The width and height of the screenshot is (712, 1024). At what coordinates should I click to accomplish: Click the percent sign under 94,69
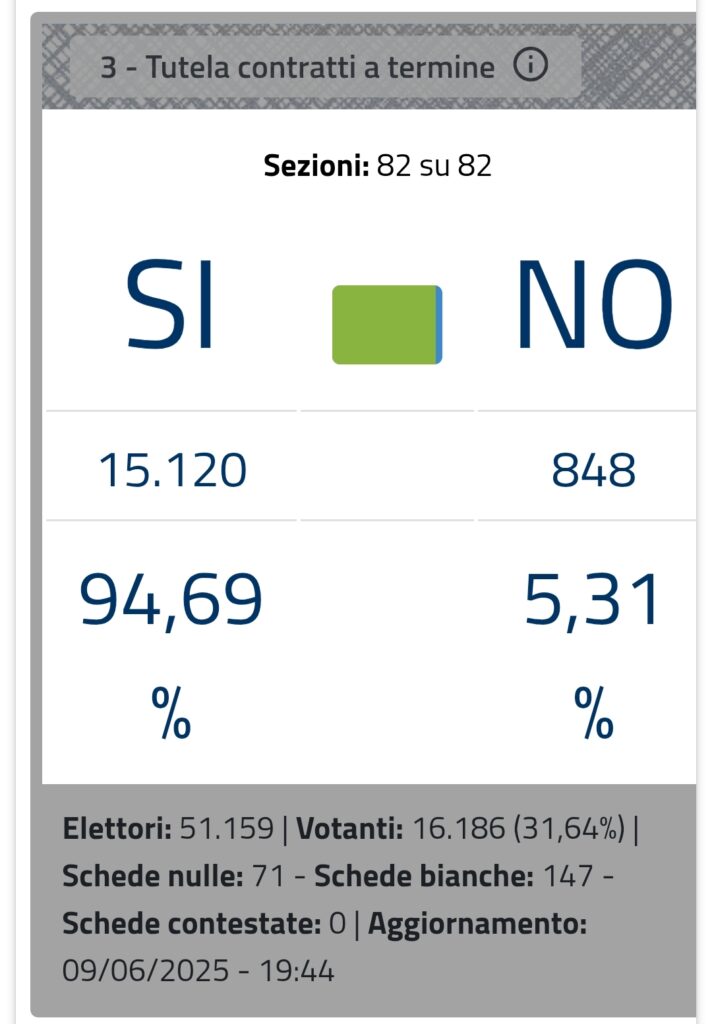point(171,713)
